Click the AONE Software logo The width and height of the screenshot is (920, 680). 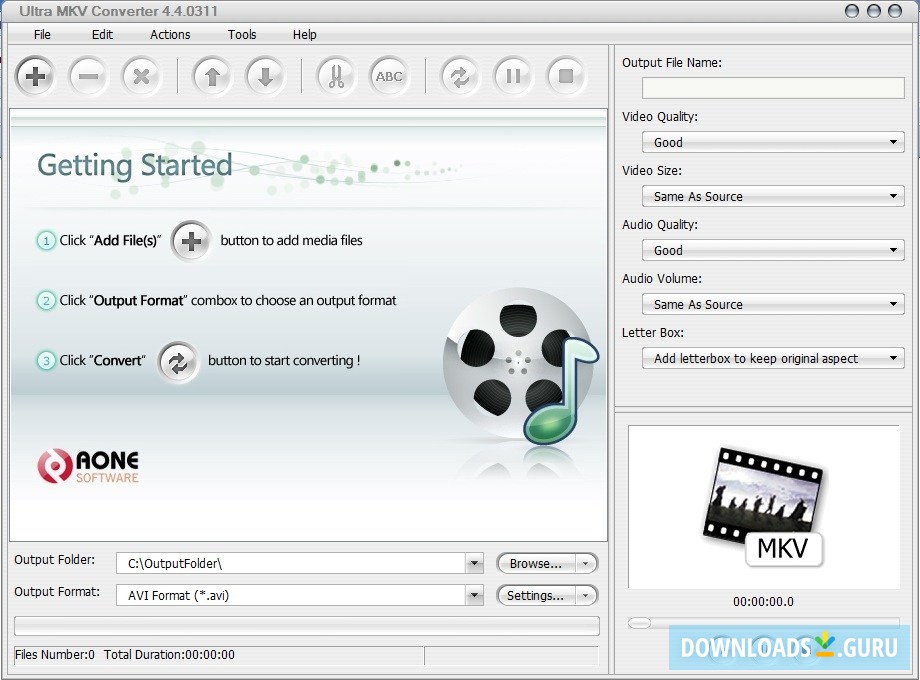tap(87, 466)
